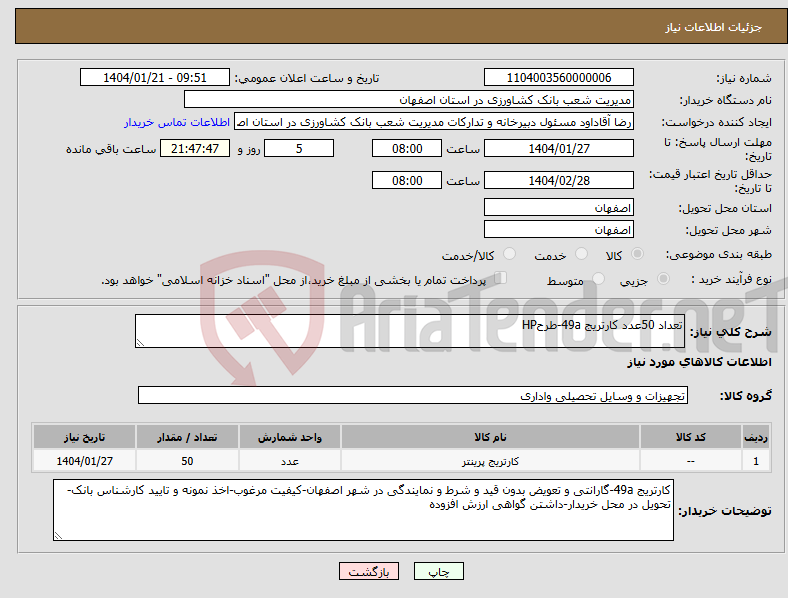Click the need date cell 1404/01/27 in table
This screenshot has width=788, height=598.
[x=84, y=461]
